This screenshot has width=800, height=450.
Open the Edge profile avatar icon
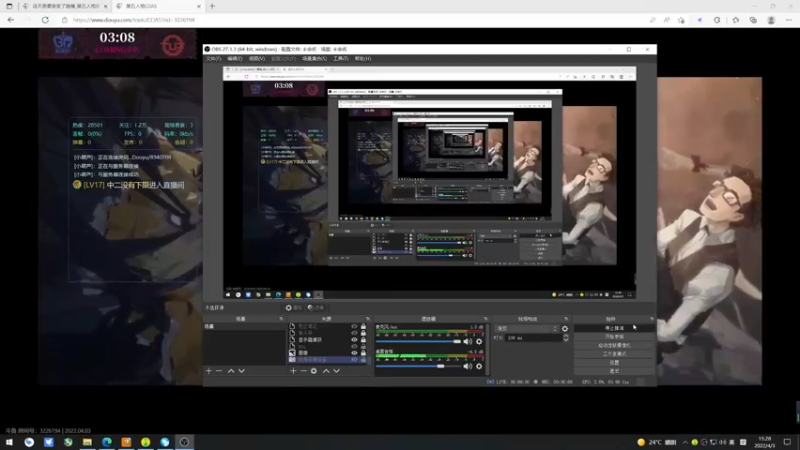tap(771, 20)
